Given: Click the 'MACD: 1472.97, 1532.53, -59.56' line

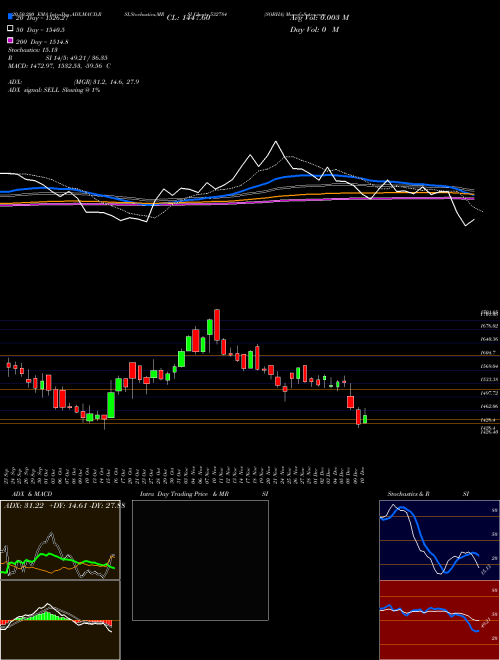Looking at the screenshot, I should click(x=56, y=66).
